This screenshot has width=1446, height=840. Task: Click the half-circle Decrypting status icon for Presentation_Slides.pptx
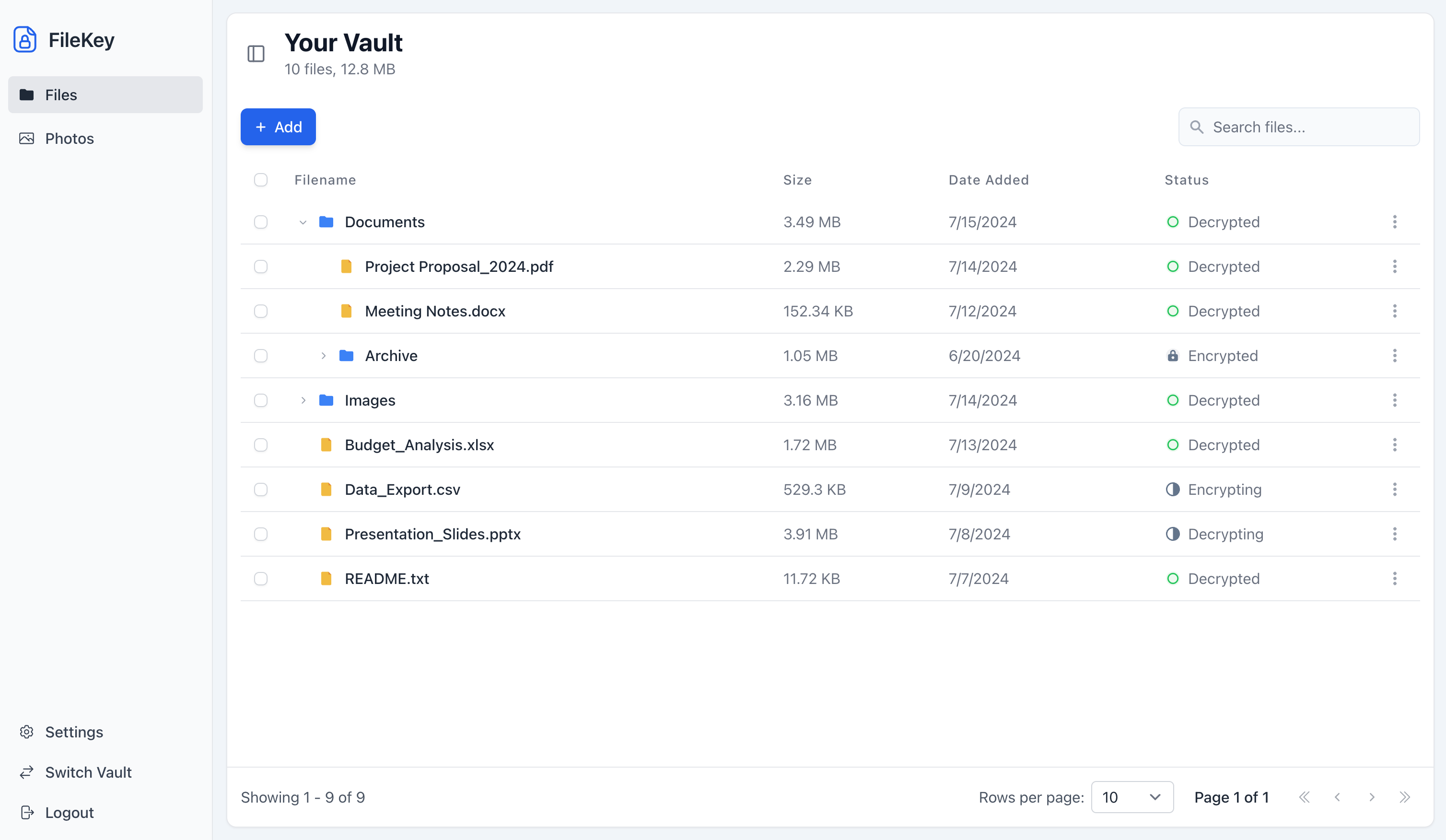(x=1172, y=534)
